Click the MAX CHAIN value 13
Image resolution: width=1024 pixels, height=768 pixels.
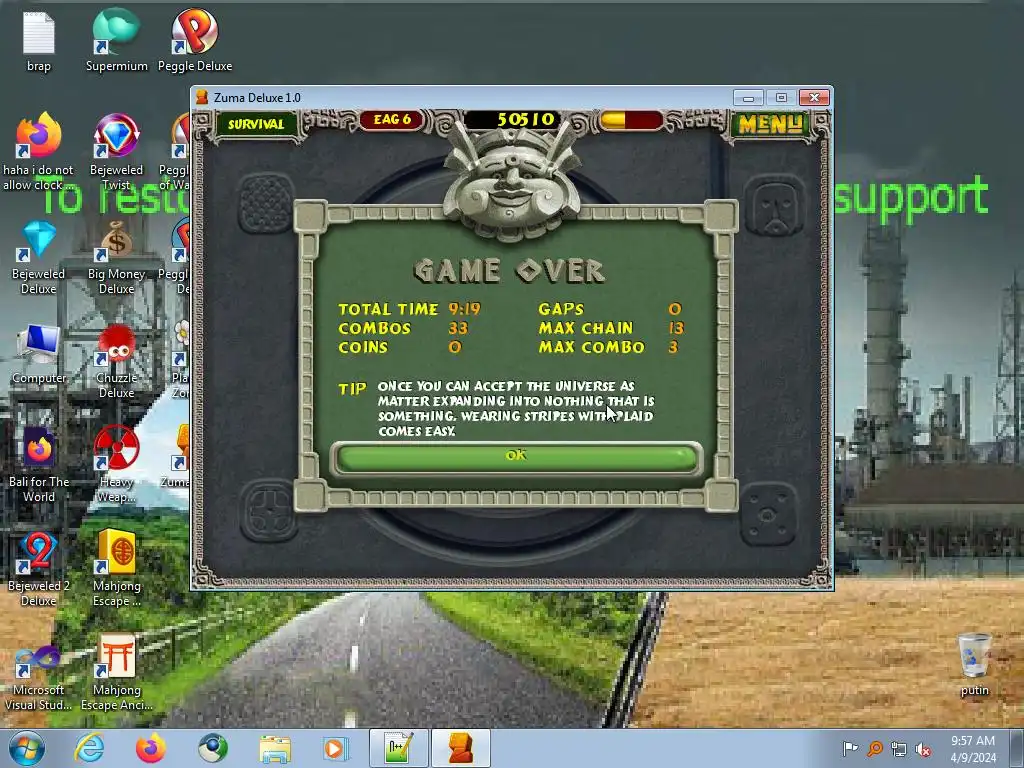[676, 328]
